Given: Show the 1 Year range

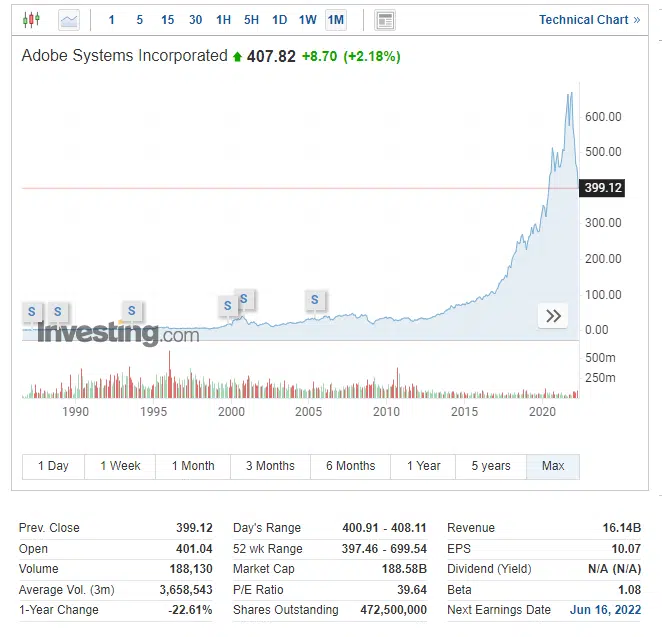Looking at the screenshot, I should point(423,466).
